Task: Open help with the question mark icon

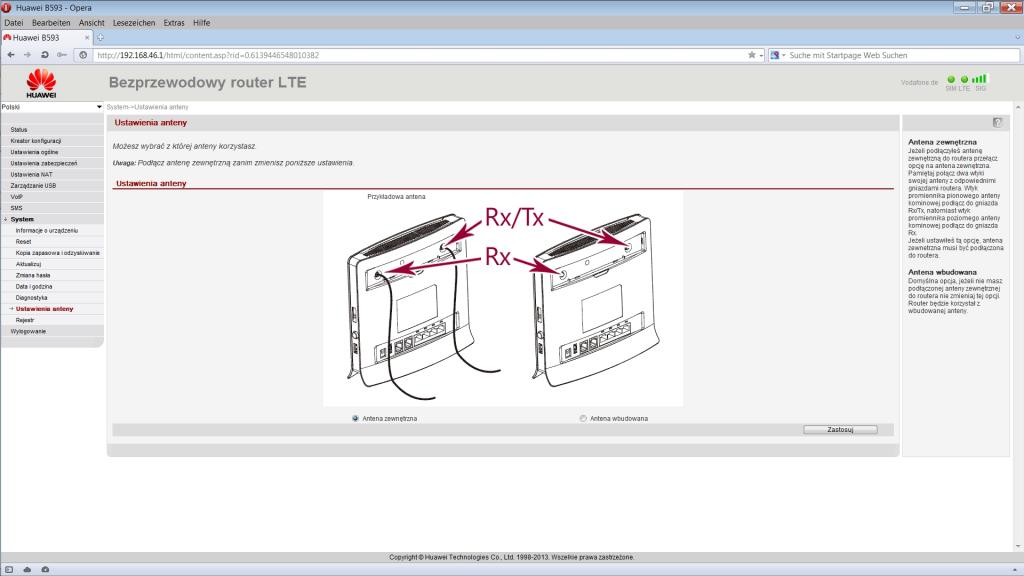Action: (x=997, y=123)
